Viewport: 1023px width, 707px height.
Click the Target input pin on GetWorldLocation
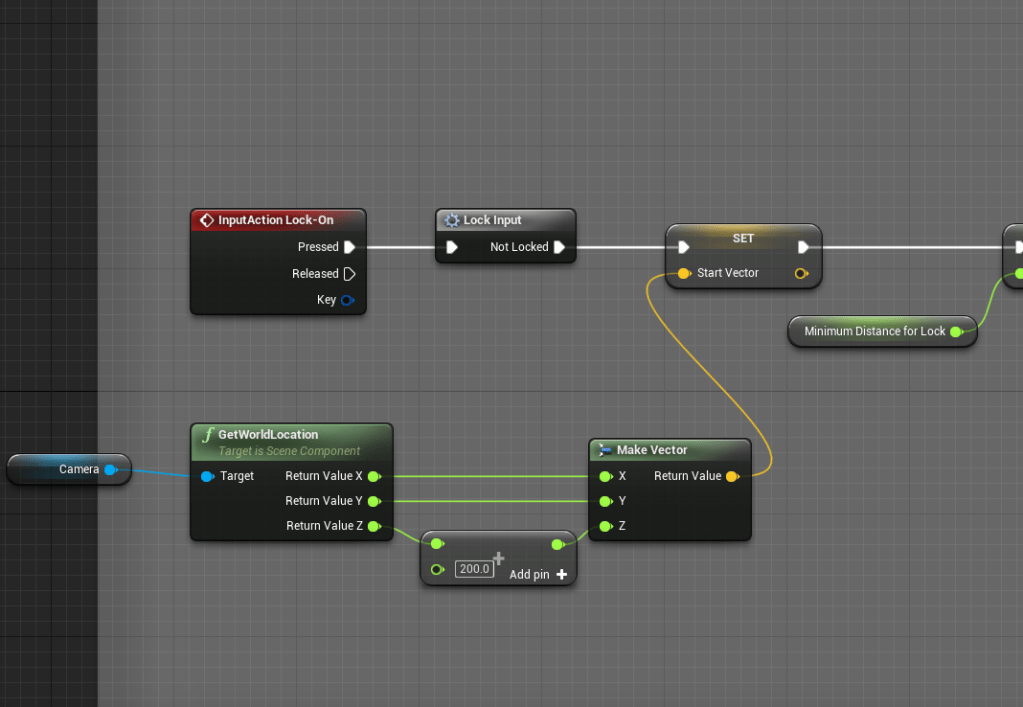click(207, 476)
